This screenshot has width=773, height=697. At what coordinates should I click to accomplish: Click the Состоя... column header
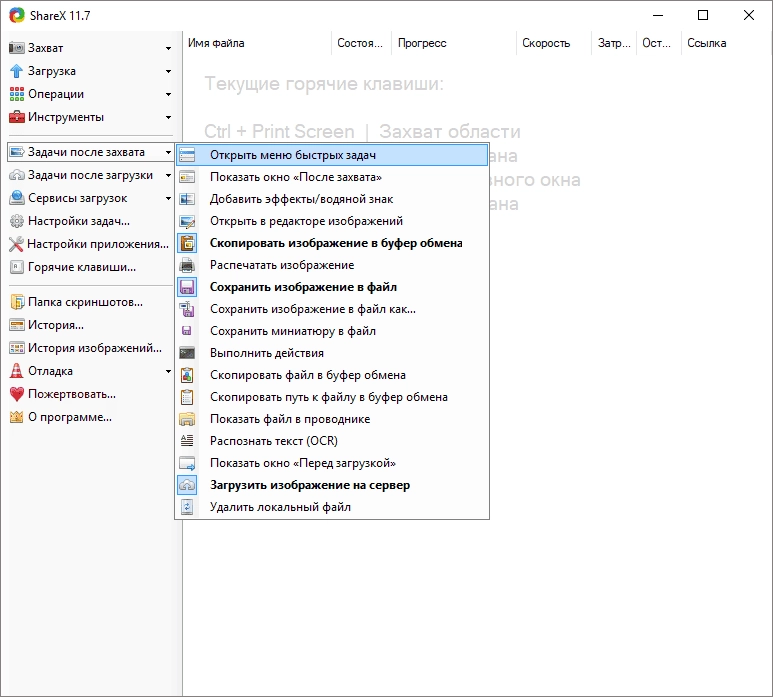[361, 43]
